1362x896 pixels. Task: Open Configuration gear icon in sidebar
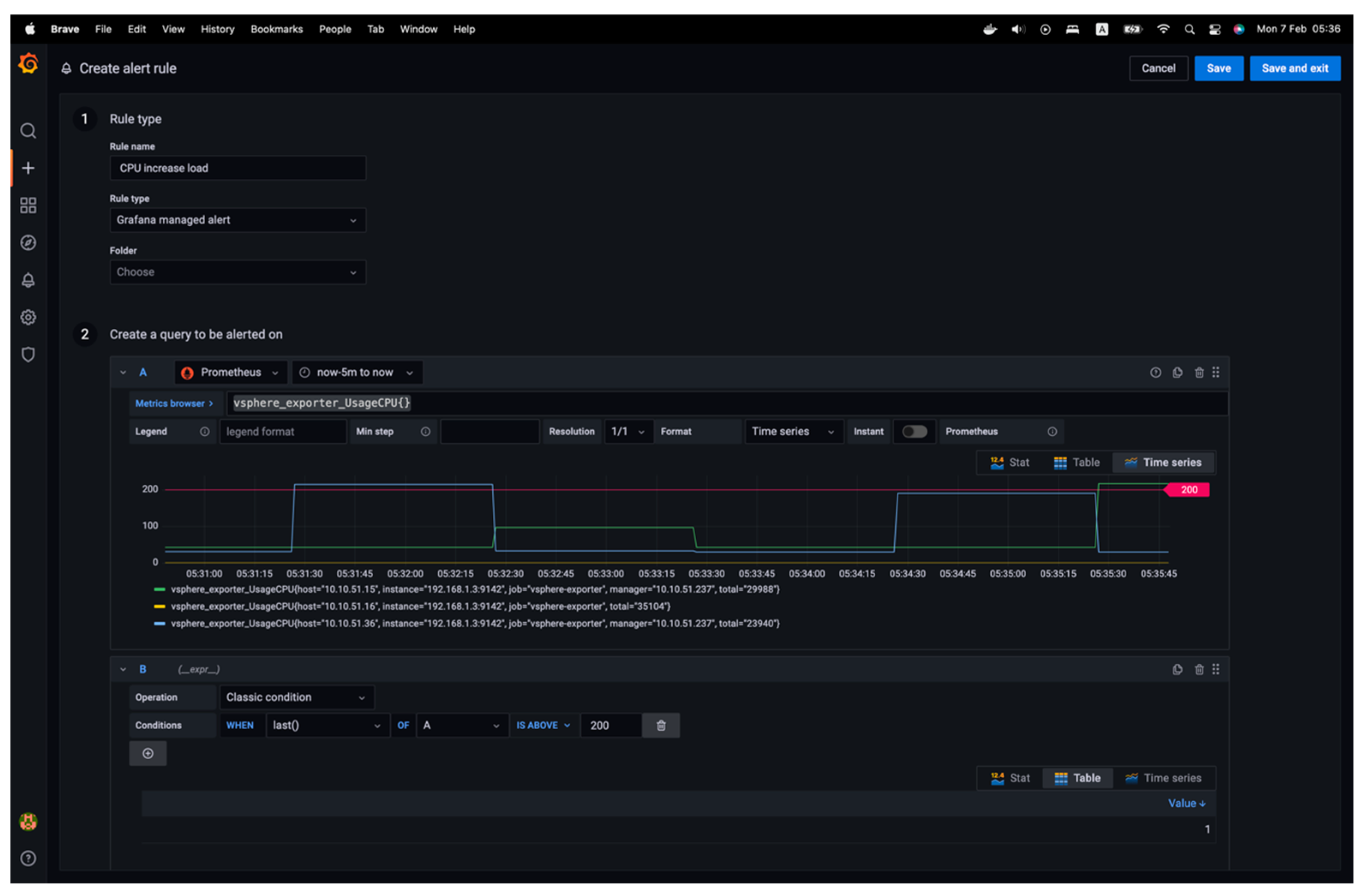coord(28,317)
